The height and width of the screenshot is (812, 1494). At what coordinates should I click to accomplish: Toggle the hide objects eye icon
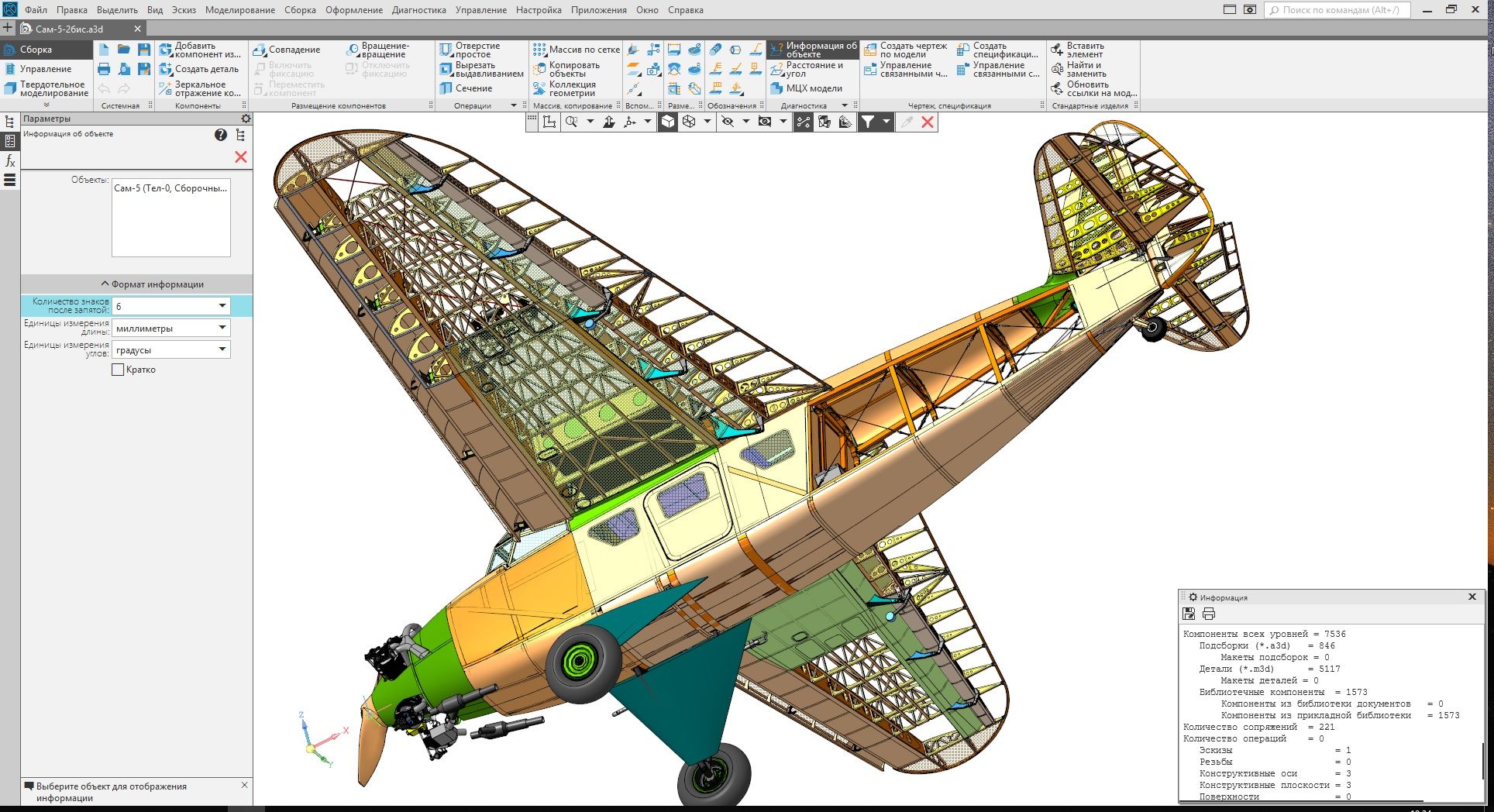(x=728, y=122)
